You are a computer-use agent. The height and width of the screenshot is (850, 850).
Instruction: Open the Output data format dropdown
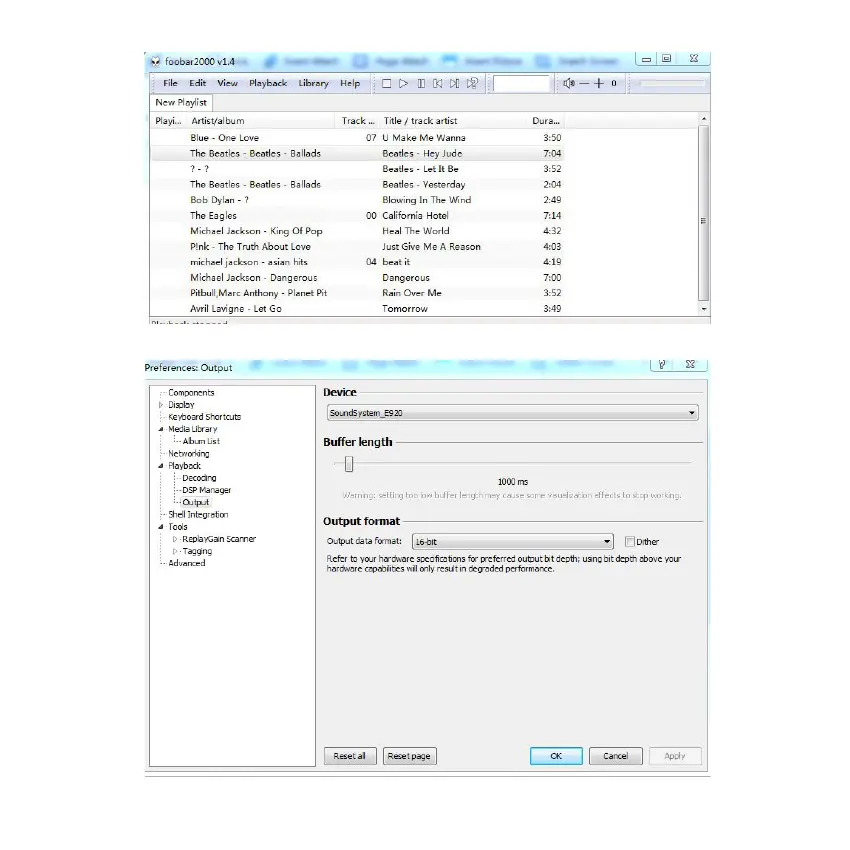click(512, 542)
